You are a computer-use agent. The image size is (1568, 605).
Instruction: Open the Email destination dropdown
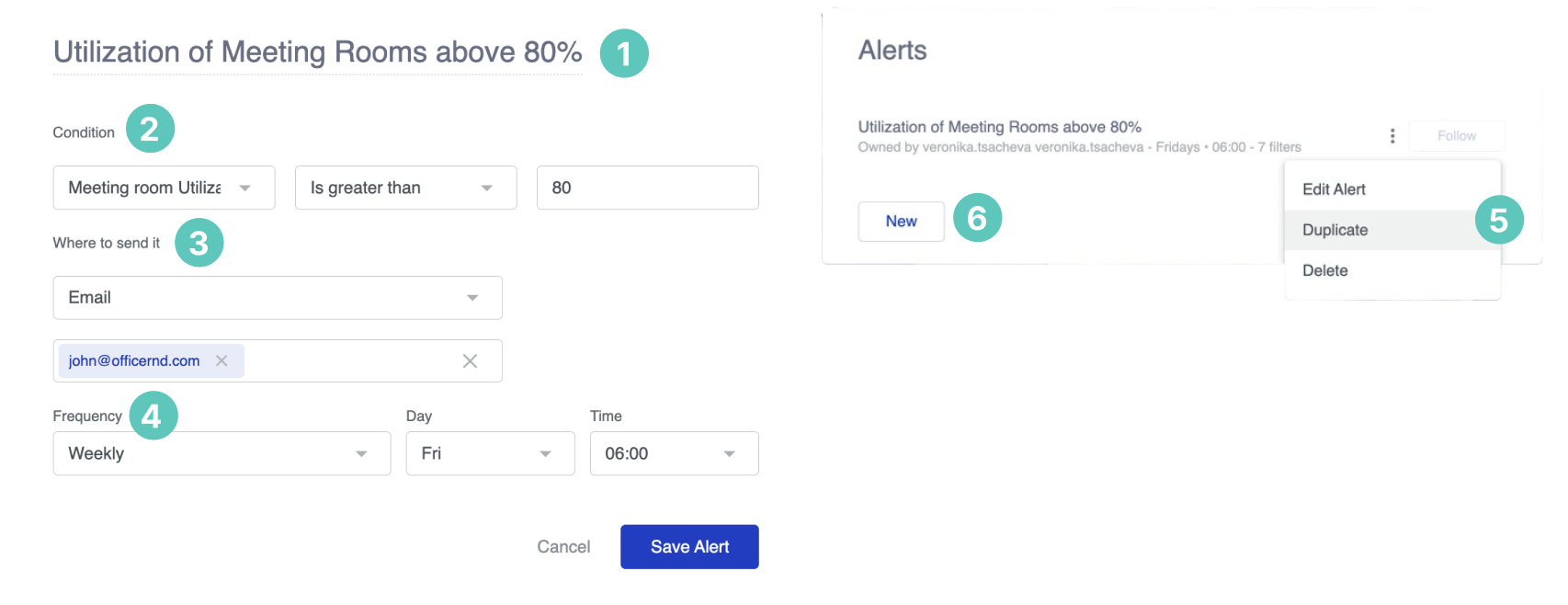278,298
